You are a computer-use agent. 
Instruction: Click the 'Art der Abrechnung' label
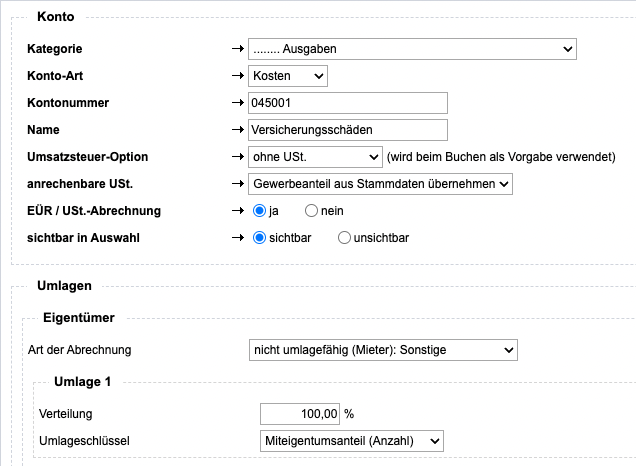tap(80, 350)
